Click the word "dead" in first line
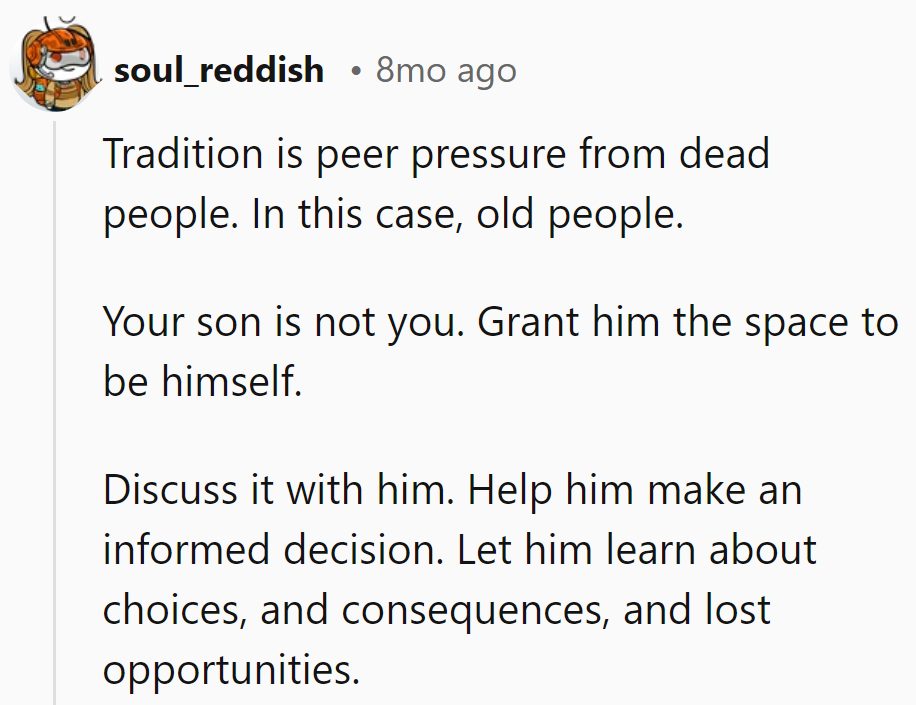This screenshot has width=916, height=705. [x=725, y=154]
